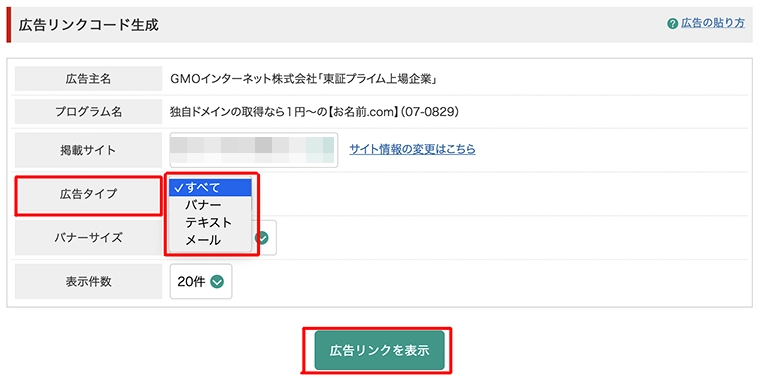Click the 広告リンクを表示 button

(x=380, y=350)
